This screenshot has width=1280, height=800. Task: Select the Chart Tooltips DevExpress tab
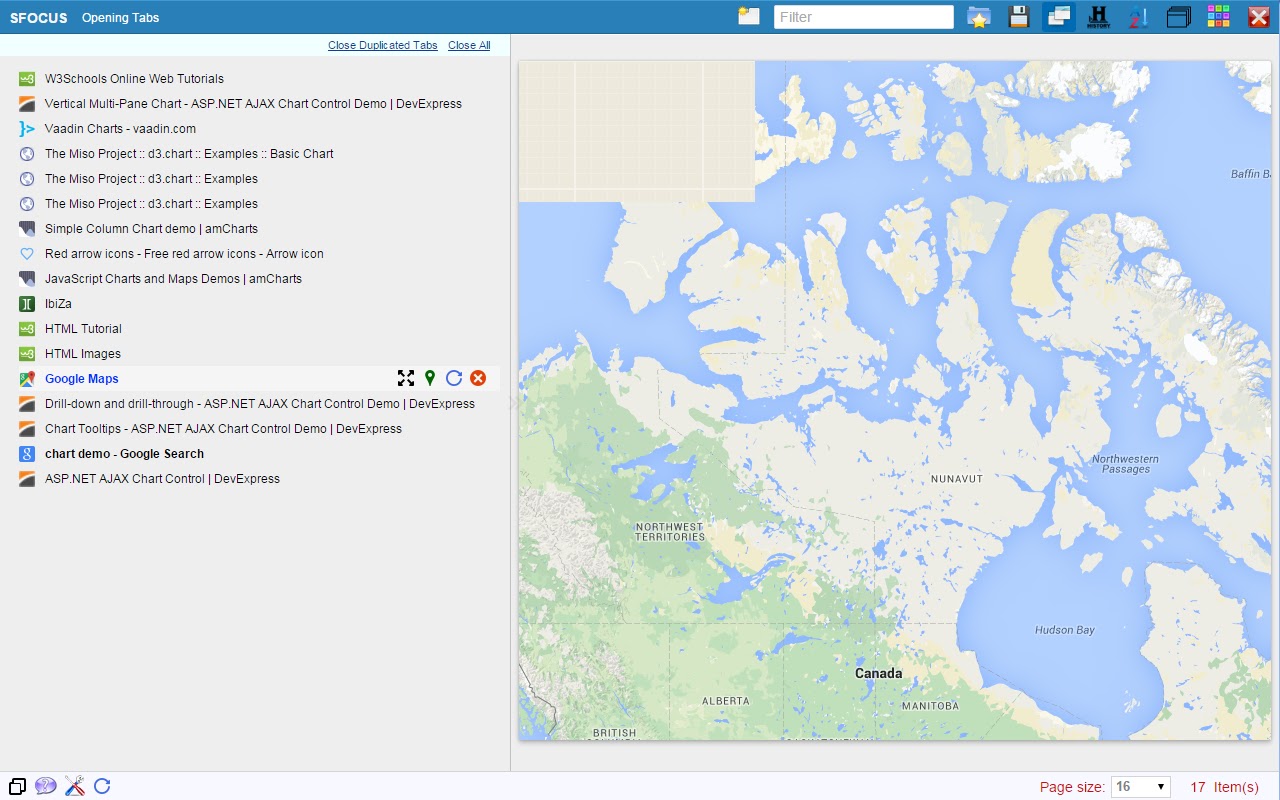coord(223,429)
